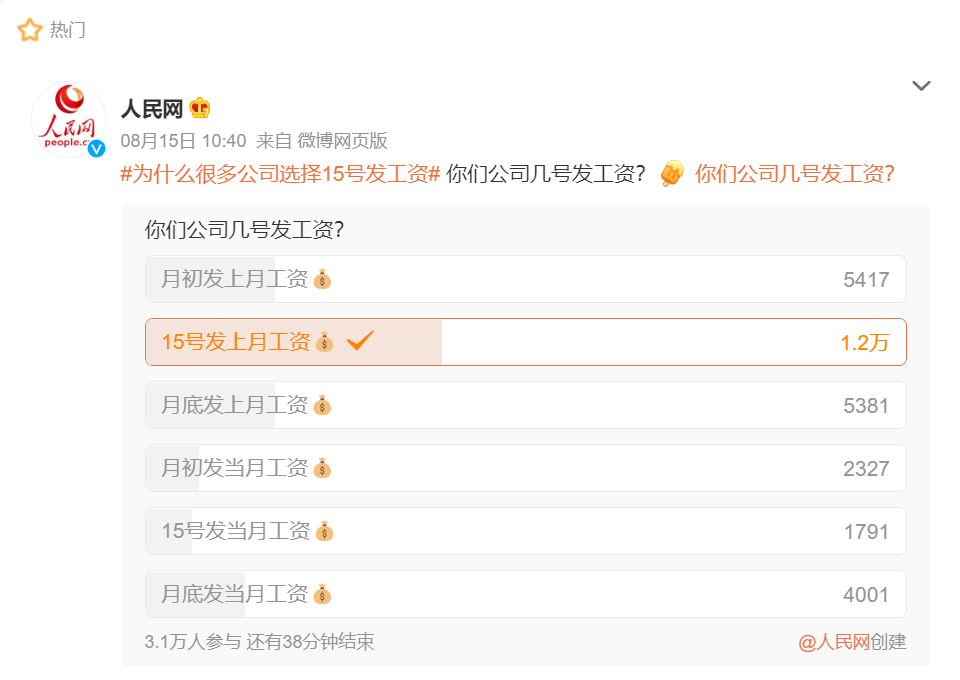Click the hot star icon
Viewport: 960px width, 680px height.
[x=30, y=30]
